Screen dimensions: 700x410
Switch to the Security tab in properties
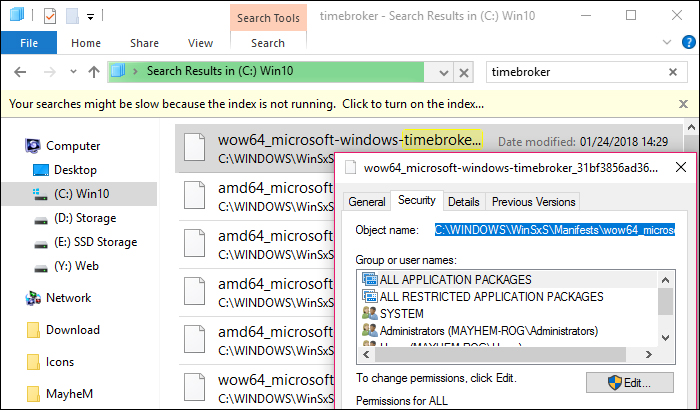tap(417, 200)
